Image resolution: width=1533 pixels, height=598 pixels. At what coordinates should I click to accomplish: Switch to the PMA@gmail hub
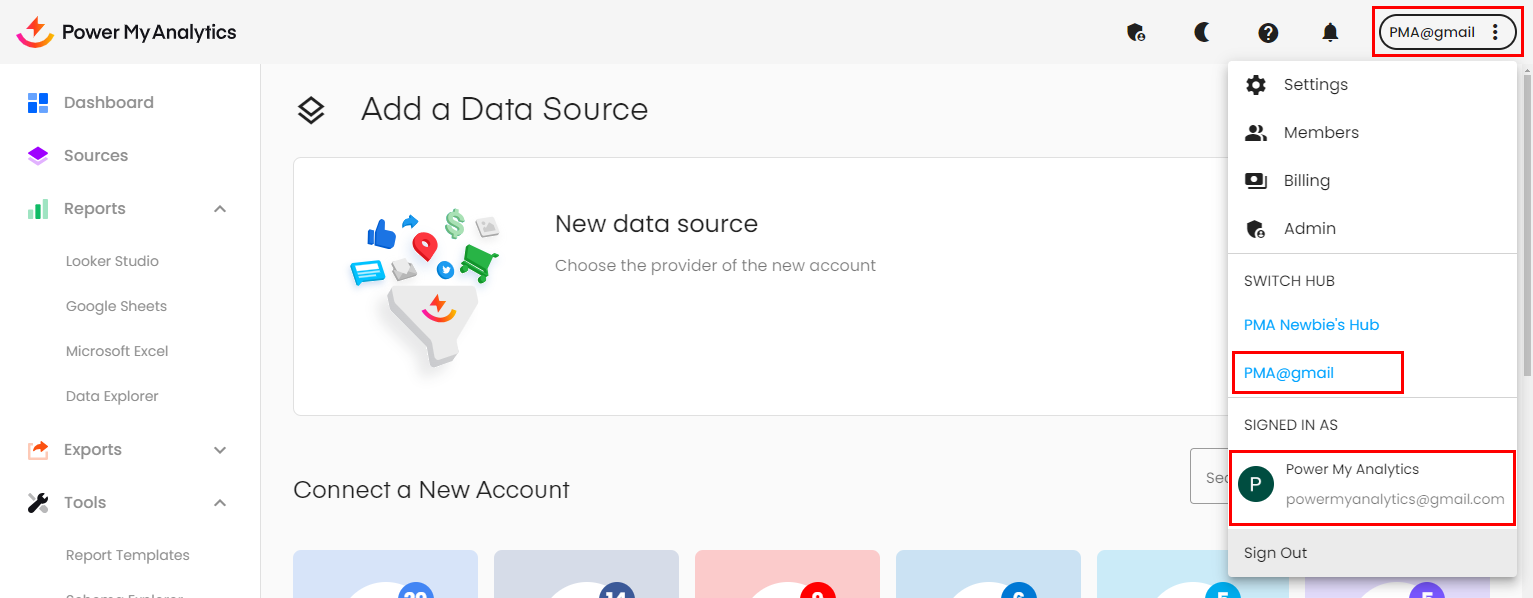1289,373
